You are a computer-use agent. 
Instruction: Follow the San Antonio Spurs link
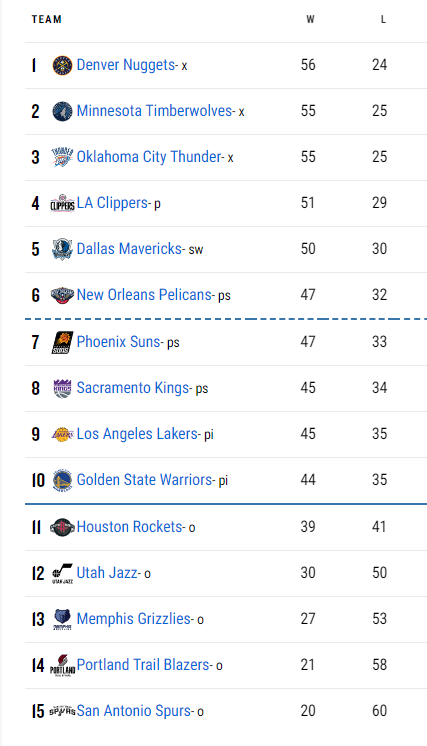click(134, 711)
